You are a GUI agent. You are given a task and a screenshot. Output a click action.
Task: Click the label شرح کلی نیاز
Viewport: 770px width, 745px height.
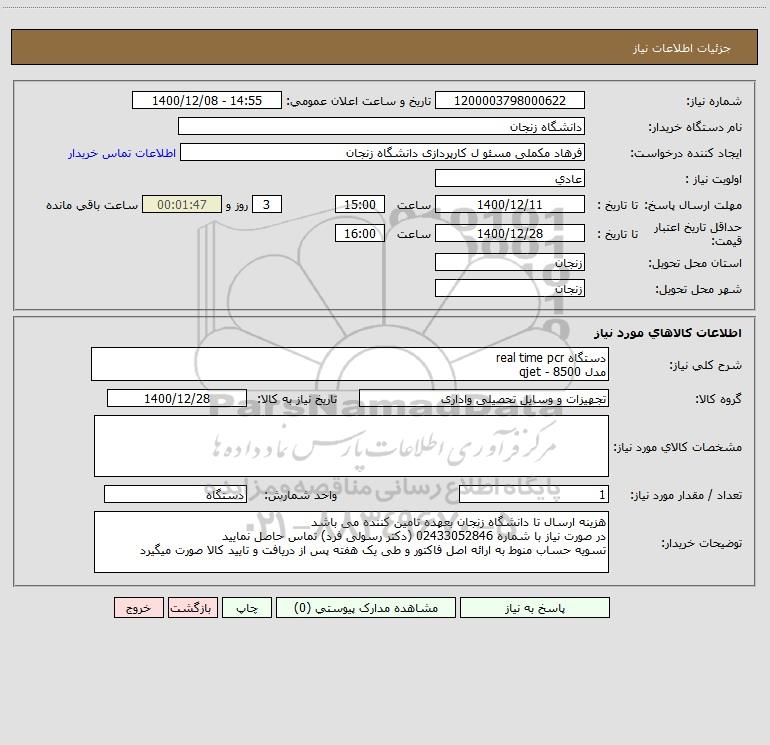coord(706,365)
